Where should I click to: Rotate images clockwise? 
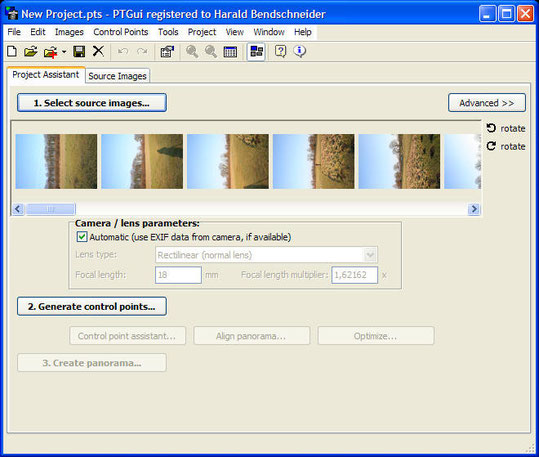506,146
